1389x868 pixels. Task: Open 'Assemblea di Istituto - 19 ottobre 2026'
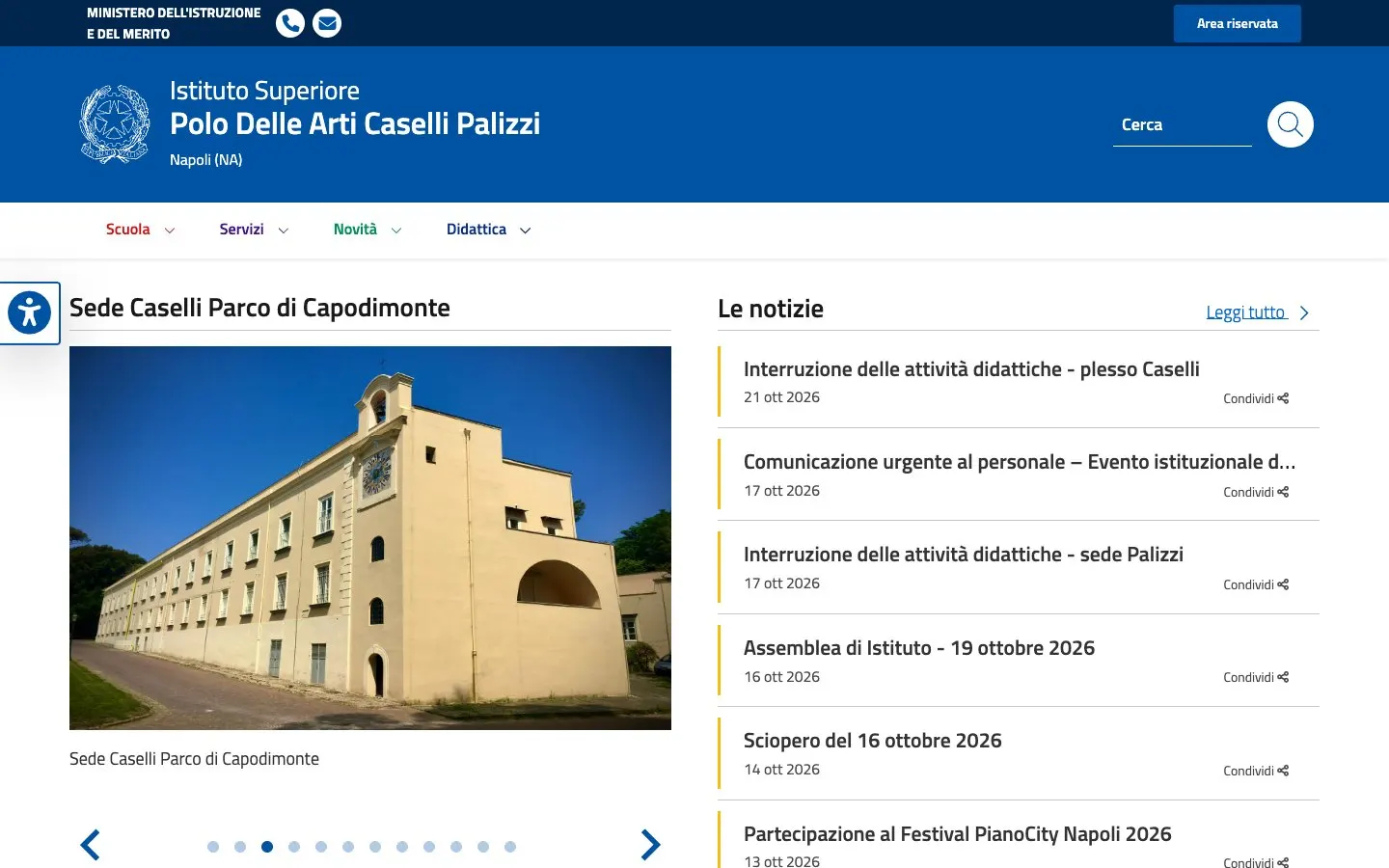point(919,648)
